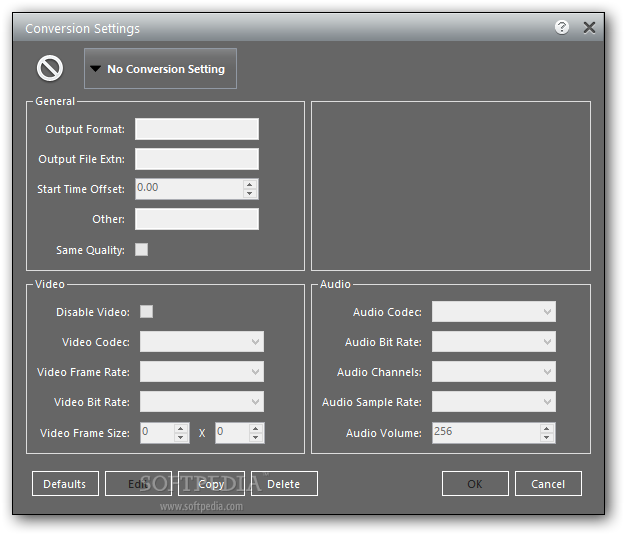The image size is (625, 535).
Task: Click the empty description panel beside General
Action: coord(451,186)
